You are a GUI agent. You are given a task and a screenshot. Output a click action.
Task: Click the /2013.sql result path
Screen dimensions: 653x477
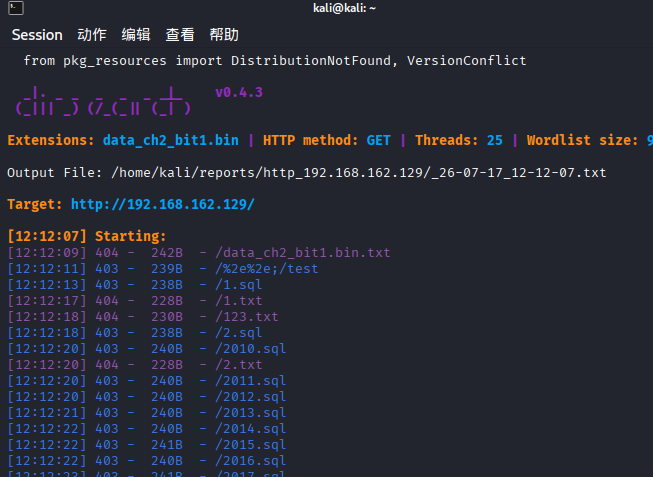250,413
